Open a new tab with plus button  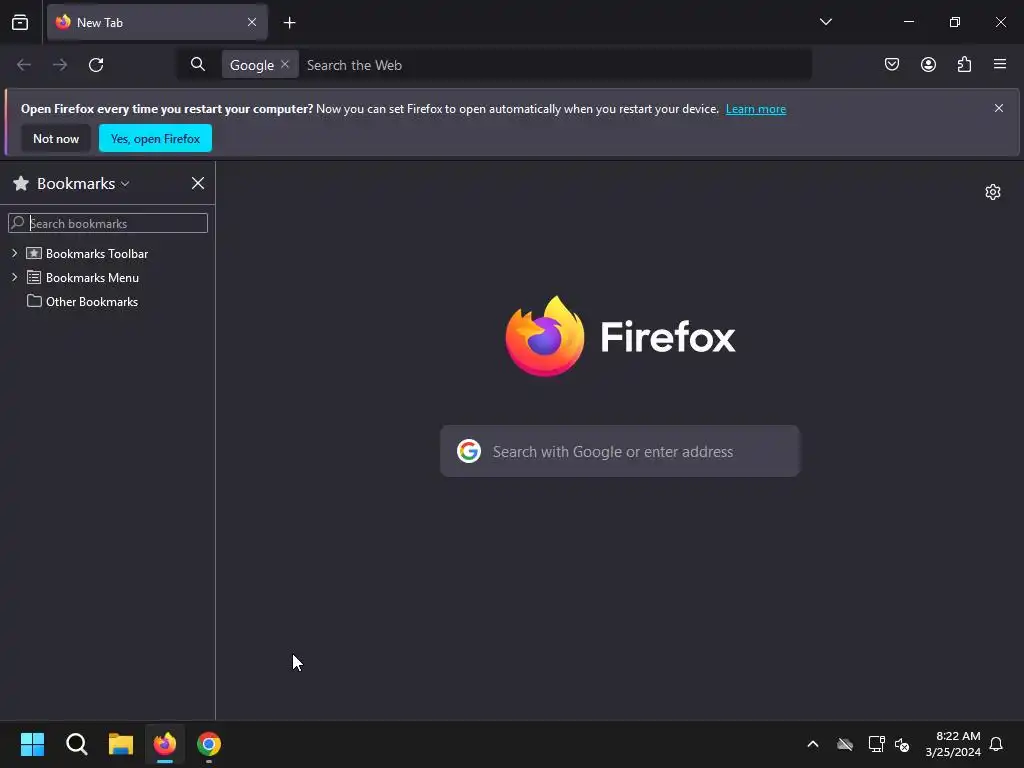[289, 23]
